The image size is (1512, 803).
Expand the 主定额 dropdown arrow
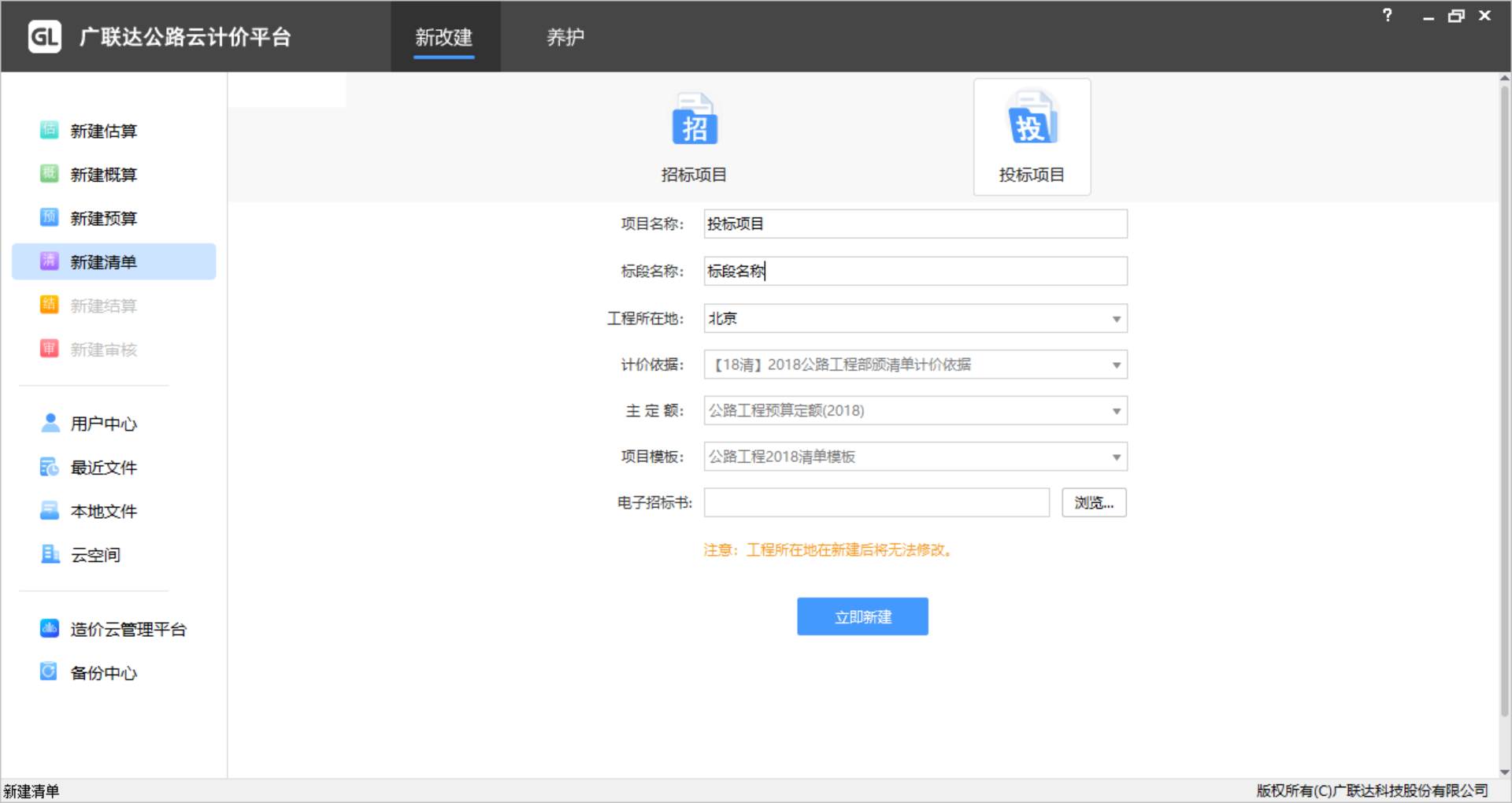[x=1116, y=411]
